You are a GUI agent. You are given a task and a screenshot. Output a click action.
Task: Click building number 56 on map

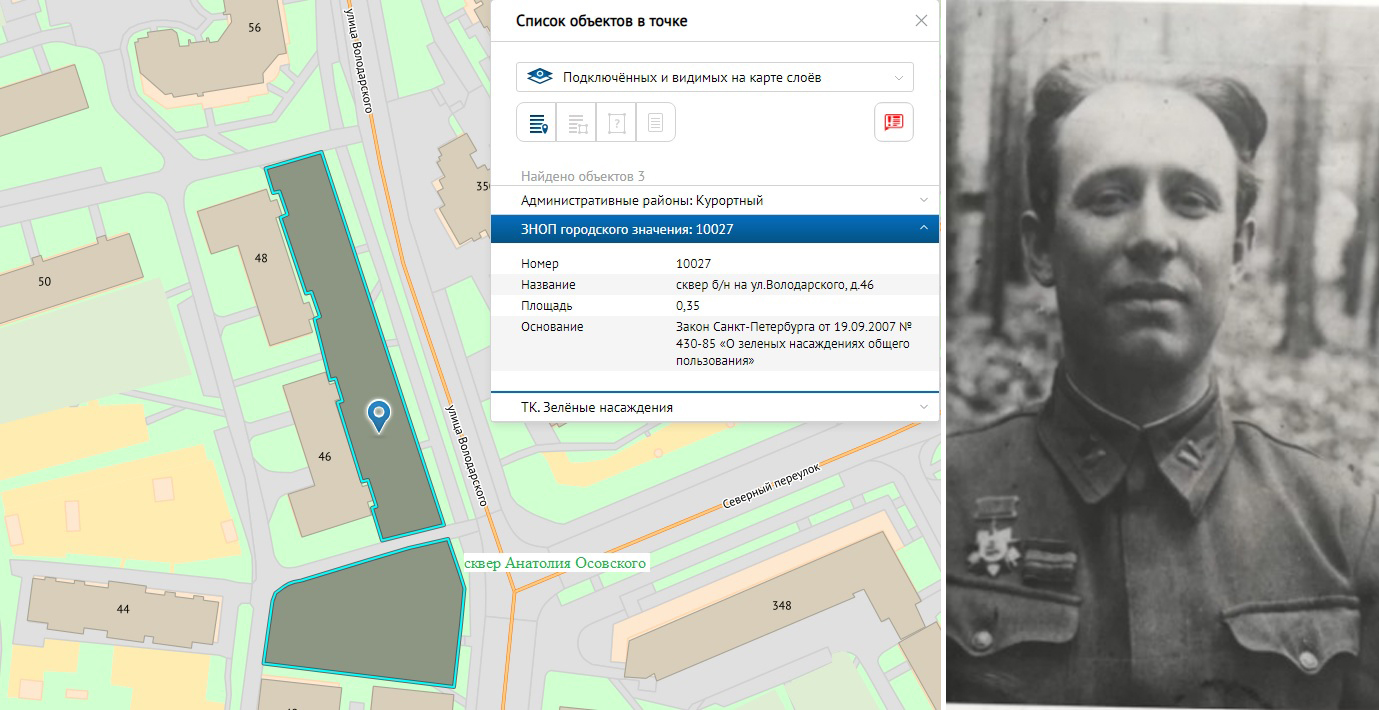tap(254, 27)
